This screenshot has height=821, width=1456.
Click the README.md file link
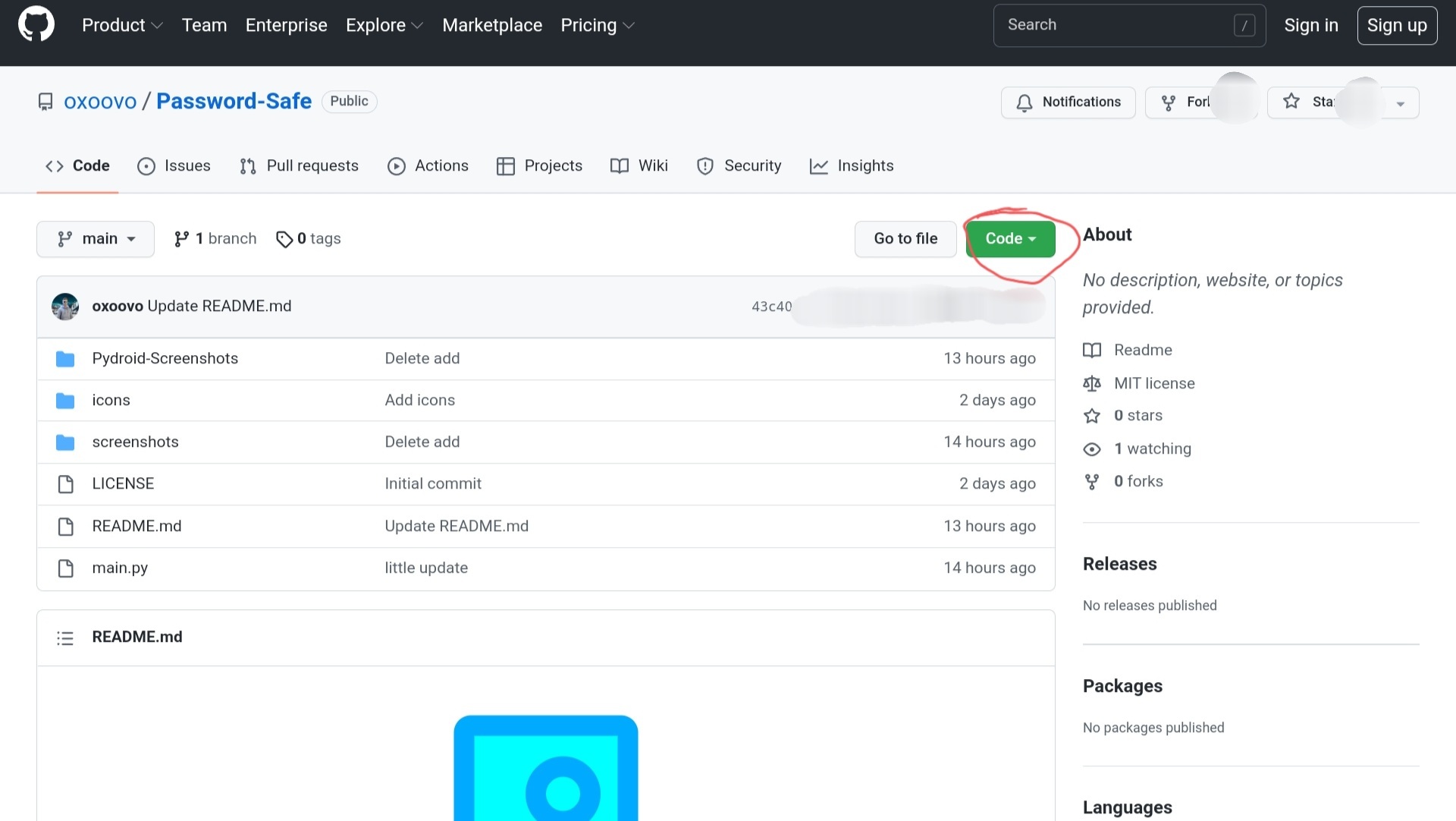(x=136, y=526)
